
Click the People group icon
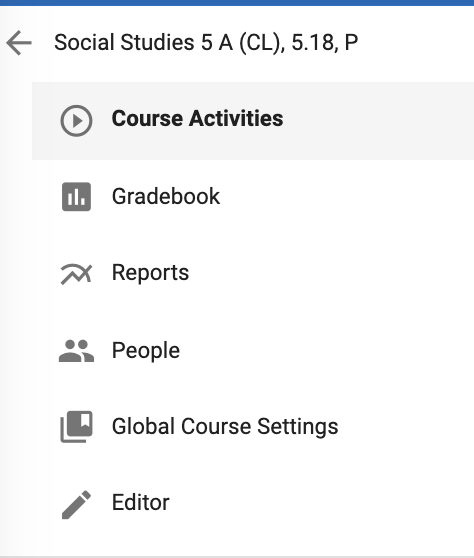click(76, 351)
